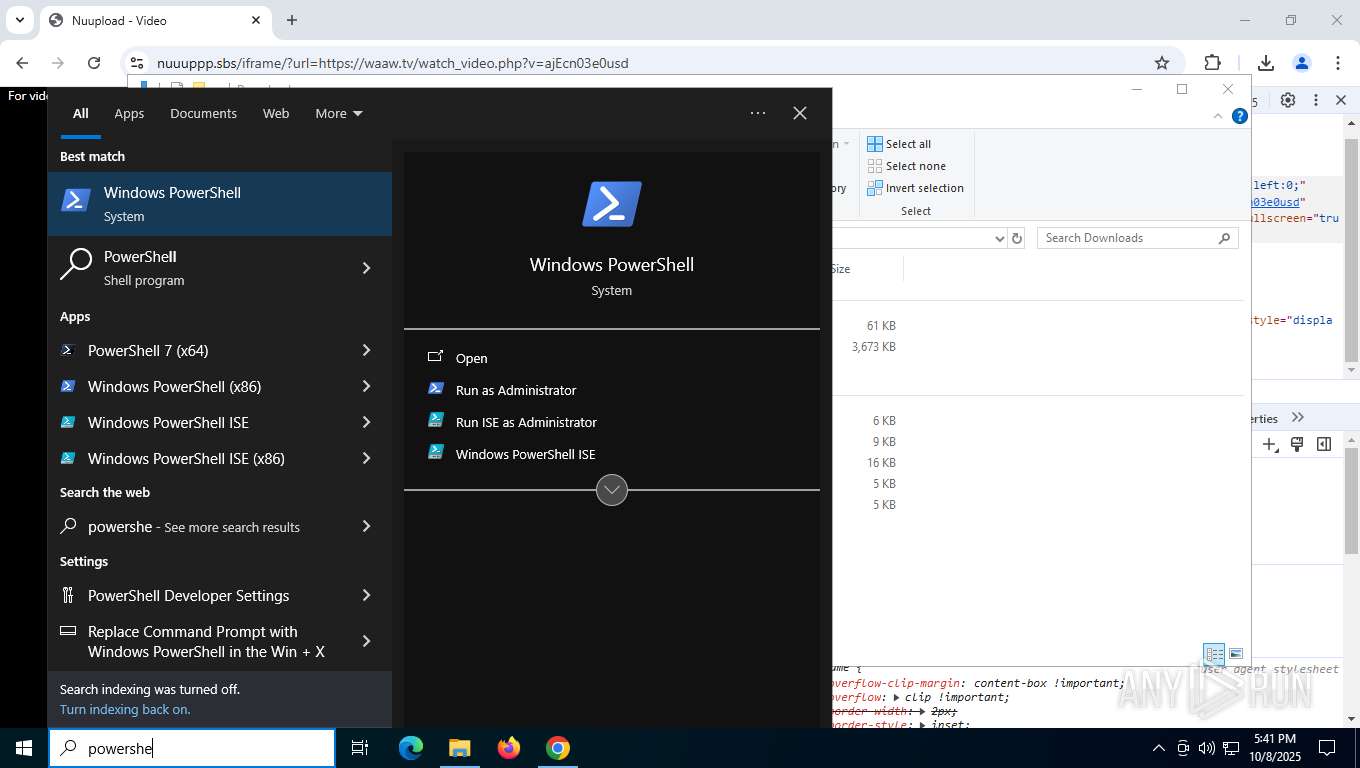Click Invert selection in Explorer ribbon

point(916,188)
